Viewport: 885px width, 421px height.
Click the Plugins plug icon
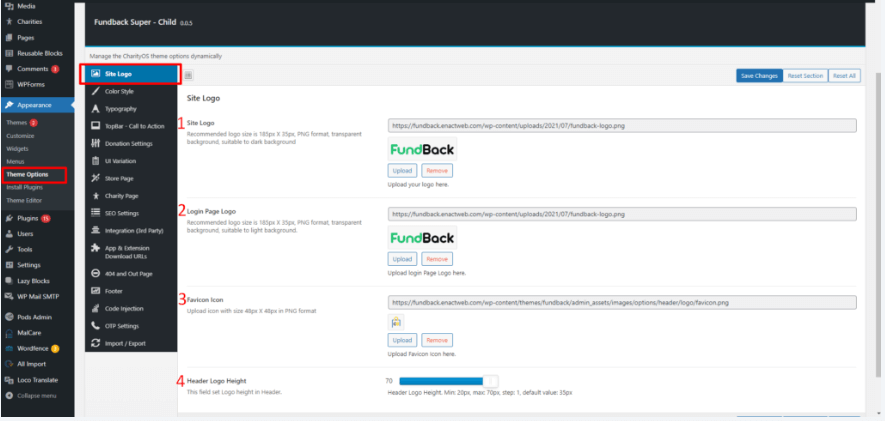pyautogui.click(x=8, y=218)
